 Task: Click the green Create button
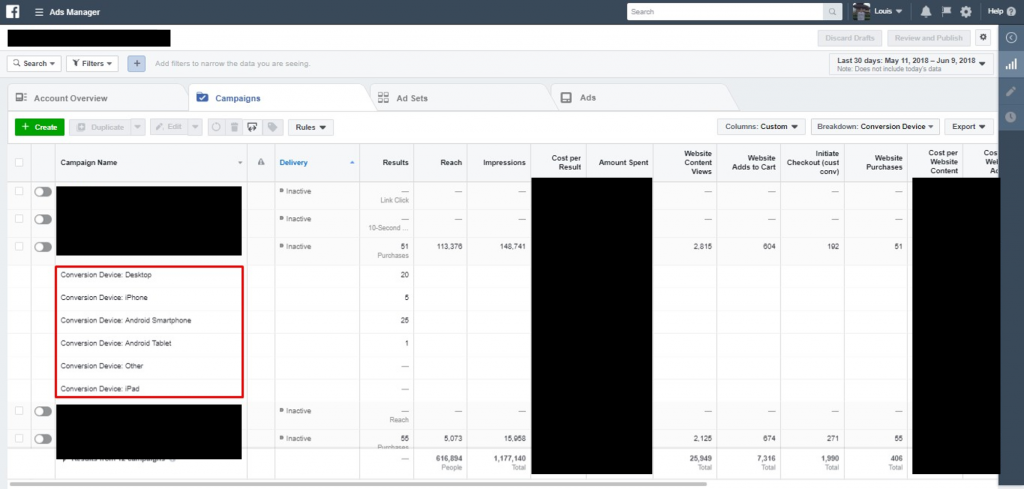click(39, 127)
